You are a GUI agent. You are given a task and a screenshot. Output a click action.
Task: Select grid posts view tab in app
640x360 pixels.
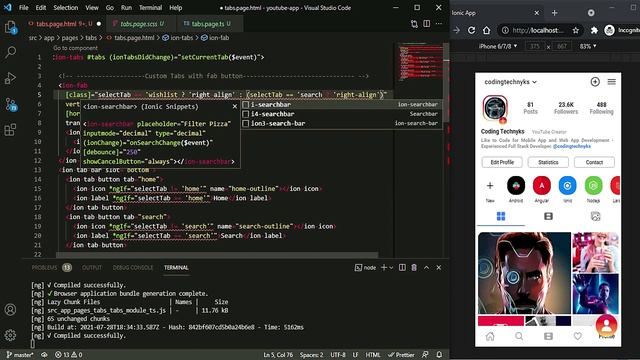[x=501, y=216]
